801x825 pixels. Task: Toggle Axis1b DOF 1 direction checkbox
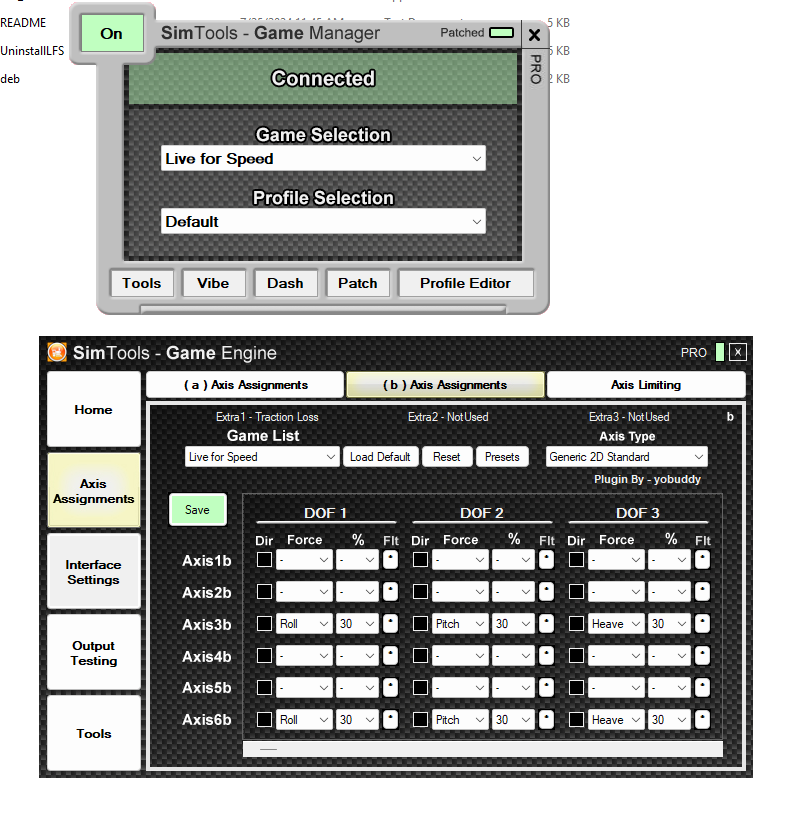click(x=264, y=560)
